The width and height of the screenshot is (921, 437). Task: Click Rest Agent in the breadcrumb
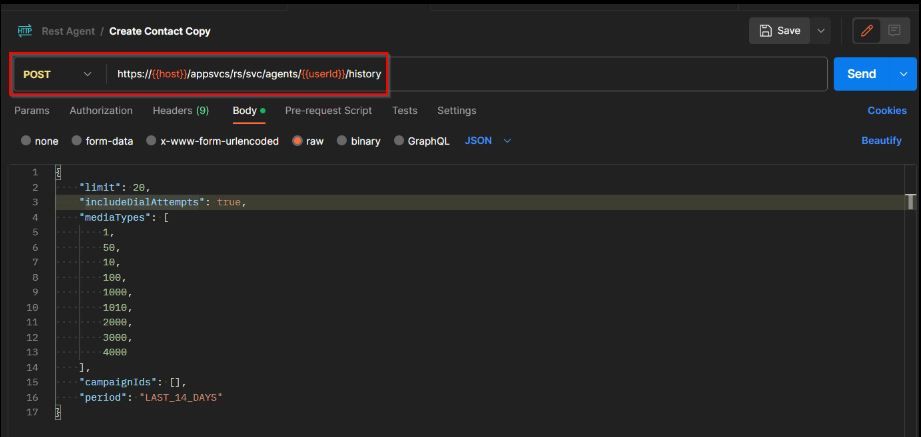point(68,31)
